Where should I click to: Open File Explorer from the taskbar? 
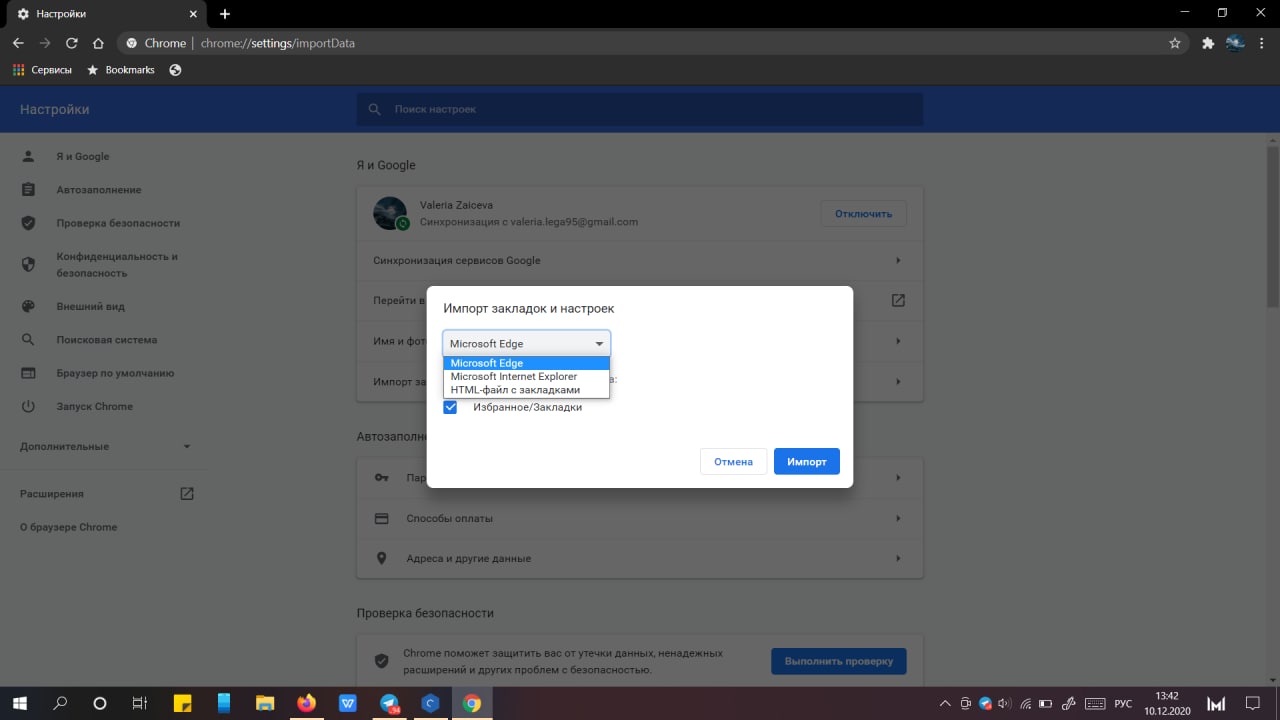click(265, 703)
